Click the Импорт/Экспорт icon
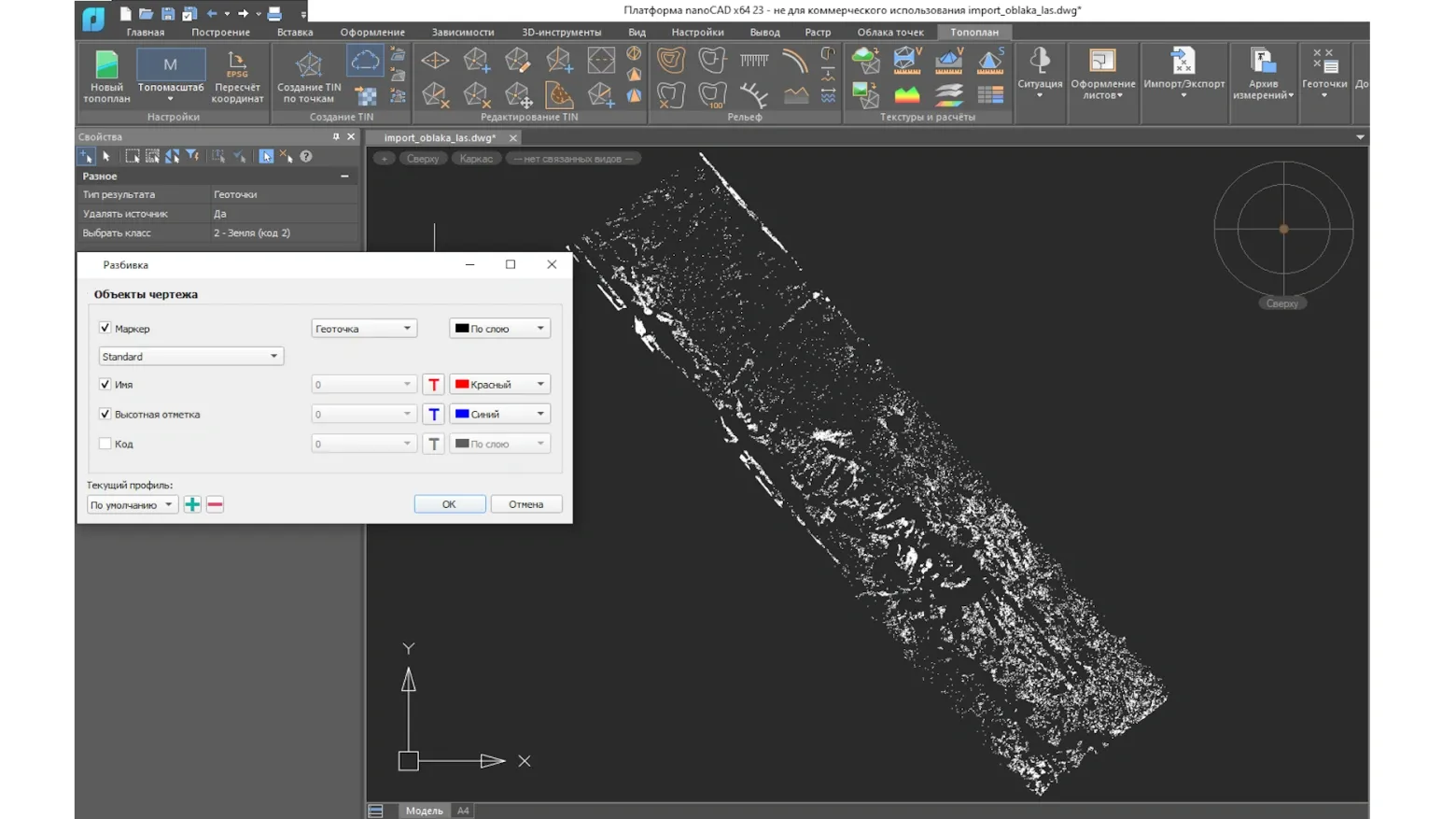Image resolution: width=1456 pixels, height=819 pixels. pyautogui.click(x=1183, y=62)
